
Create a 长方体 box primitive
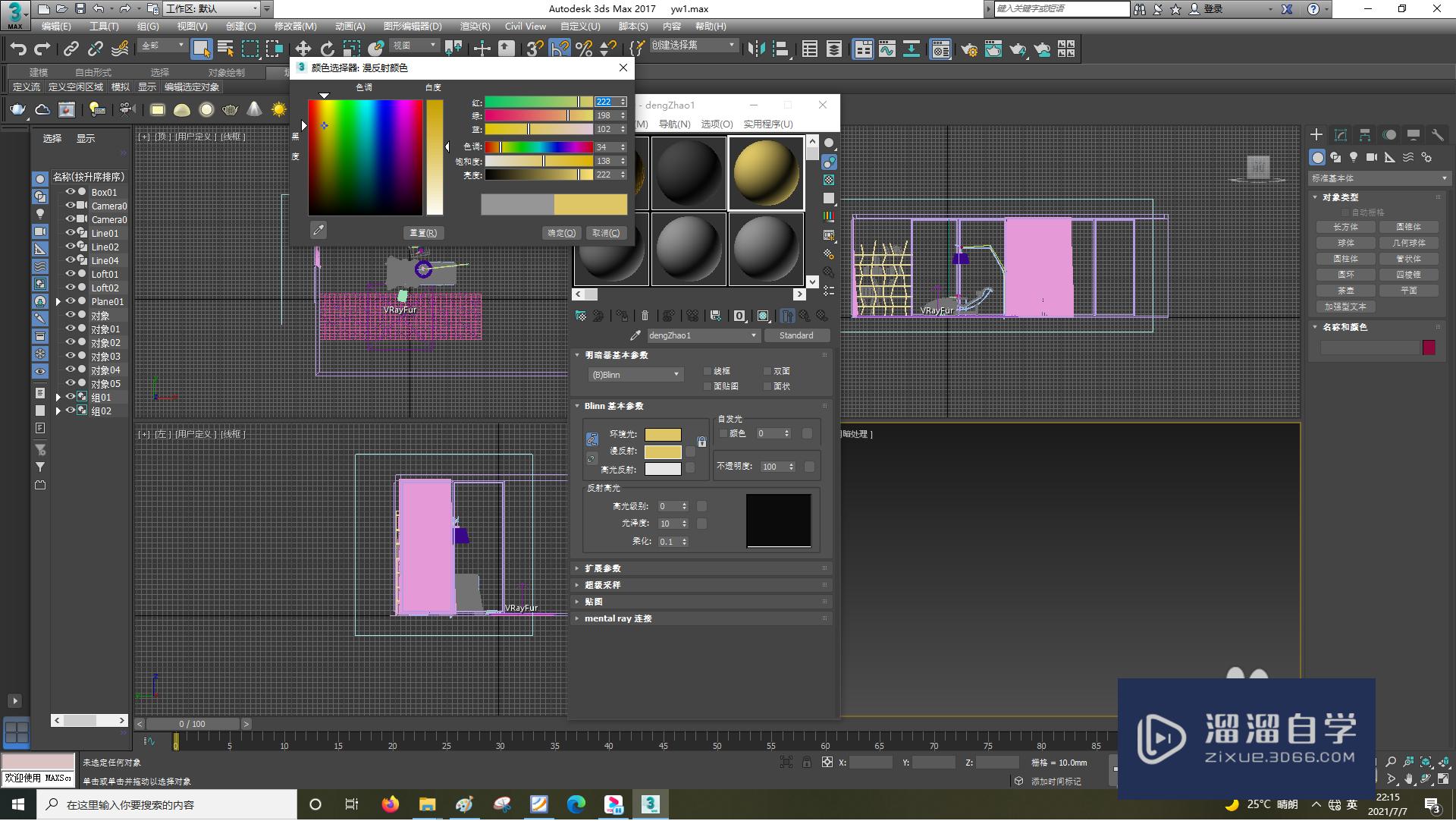[1346, 228]
